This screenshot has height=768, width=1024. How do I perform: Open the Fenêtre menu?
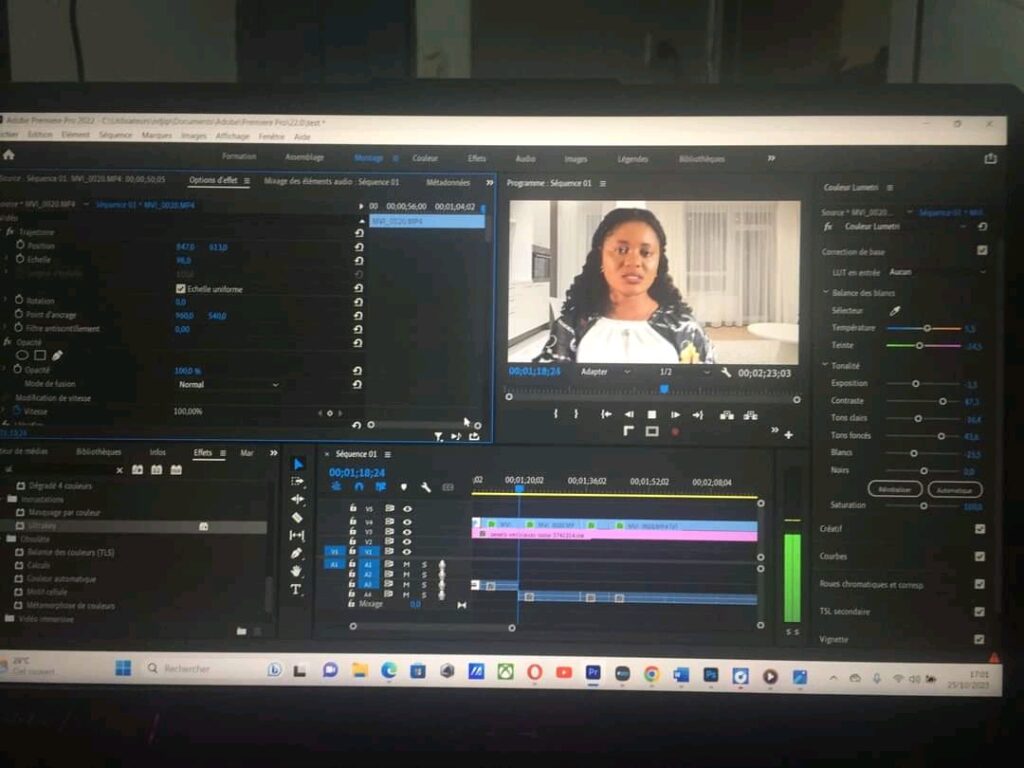[x=272, y=136]
